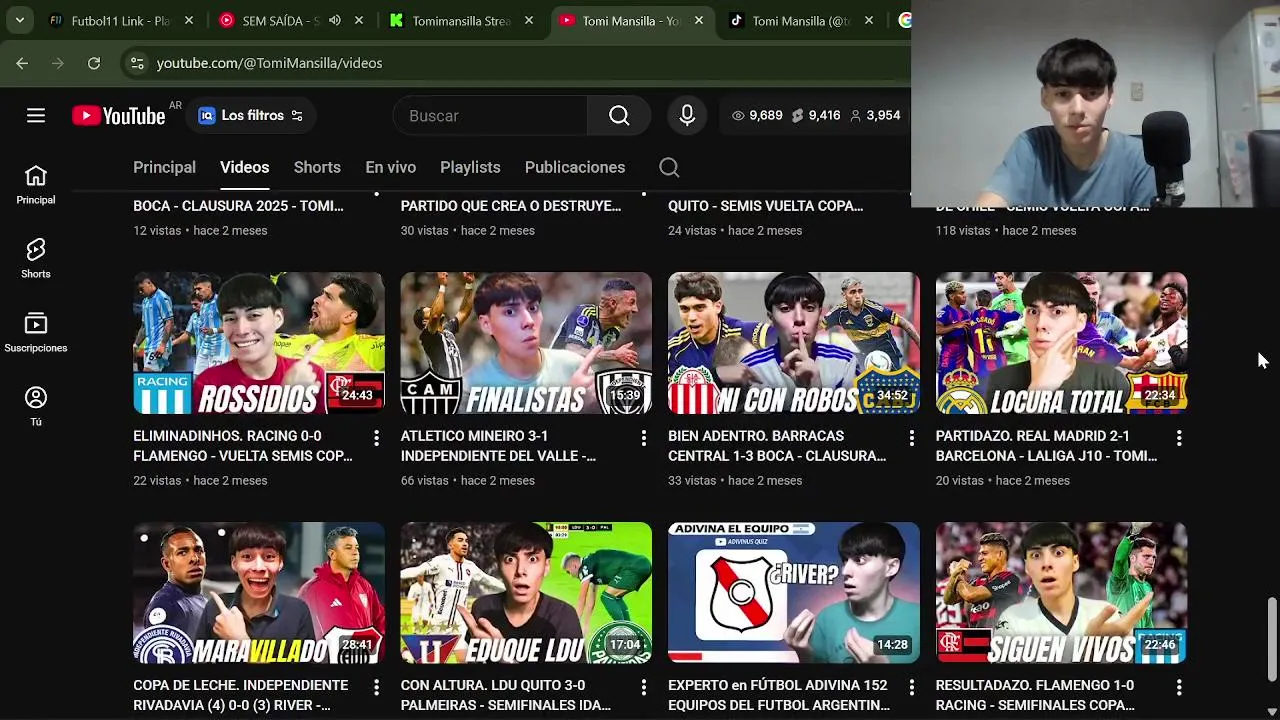
Task: Open the Los filtros extension button
Action: 252,116
